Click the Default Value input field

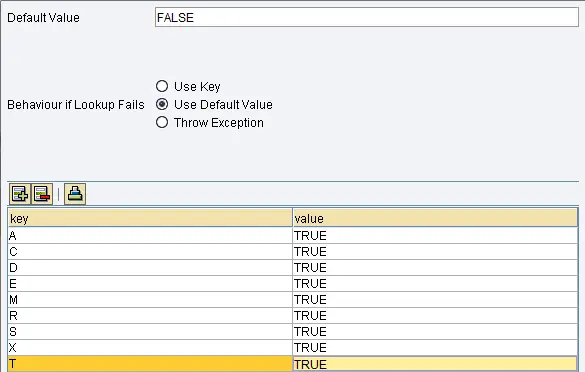pos(367,17)
